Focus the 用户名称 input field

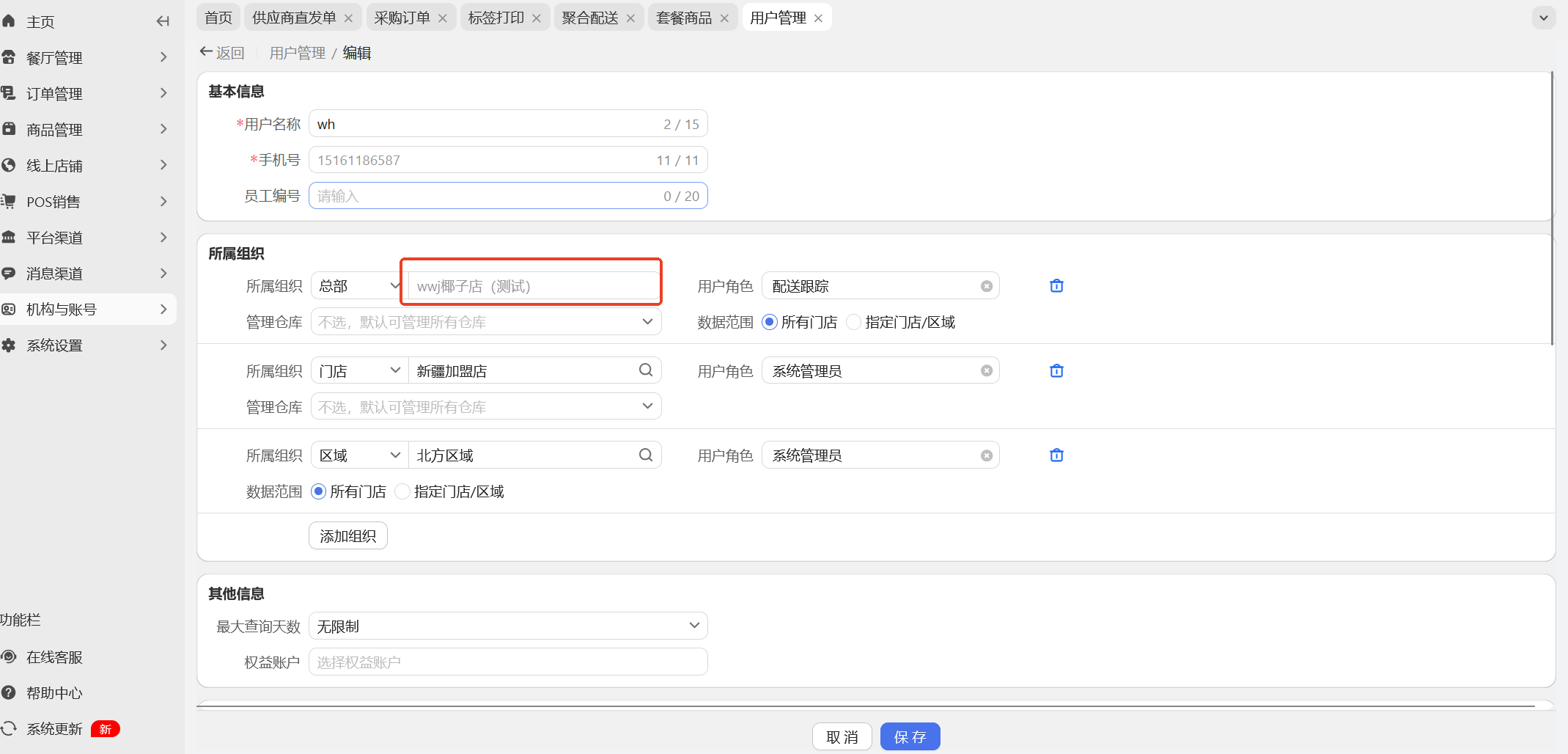(508, 124)
